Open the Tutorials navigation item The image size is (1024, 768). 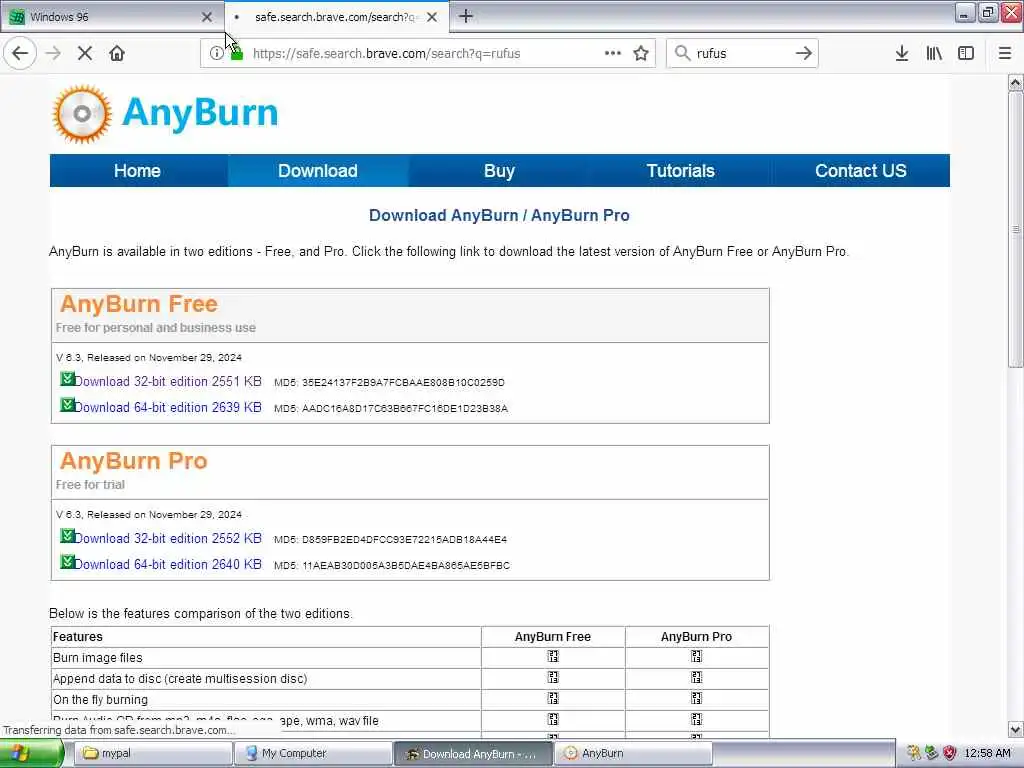point(680,171)
